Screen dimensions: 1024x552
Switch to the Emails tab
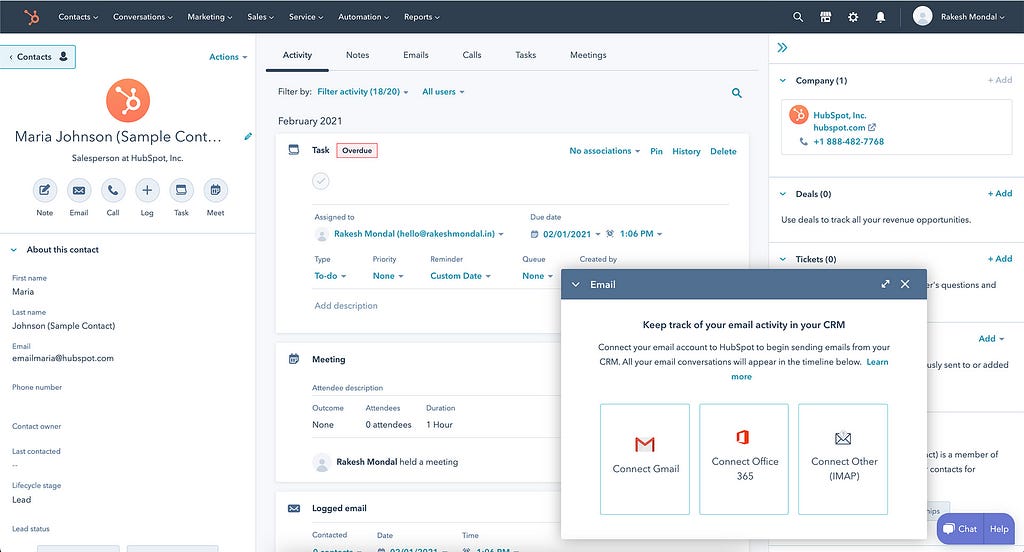point(416,55)
